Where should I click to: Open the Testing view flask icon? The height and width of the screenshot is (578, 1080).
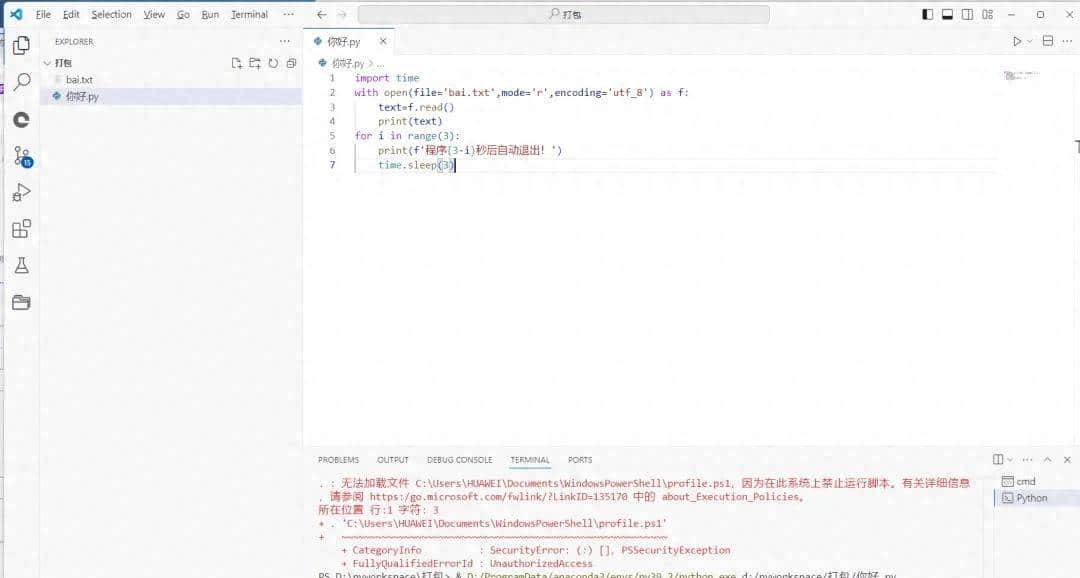click(22, 265)
